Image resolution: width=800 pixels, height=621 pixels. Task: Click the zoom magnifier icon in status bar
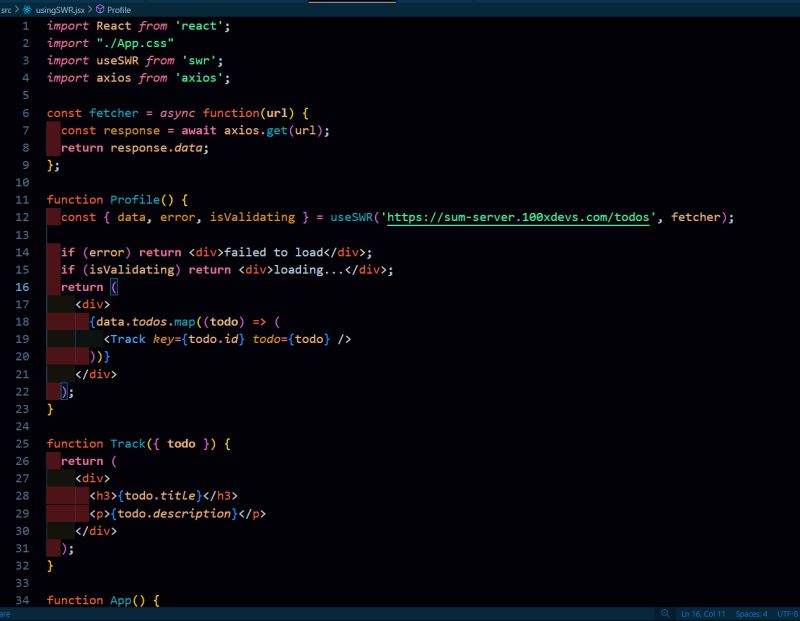pyautogui.click(x=665, y=613)
